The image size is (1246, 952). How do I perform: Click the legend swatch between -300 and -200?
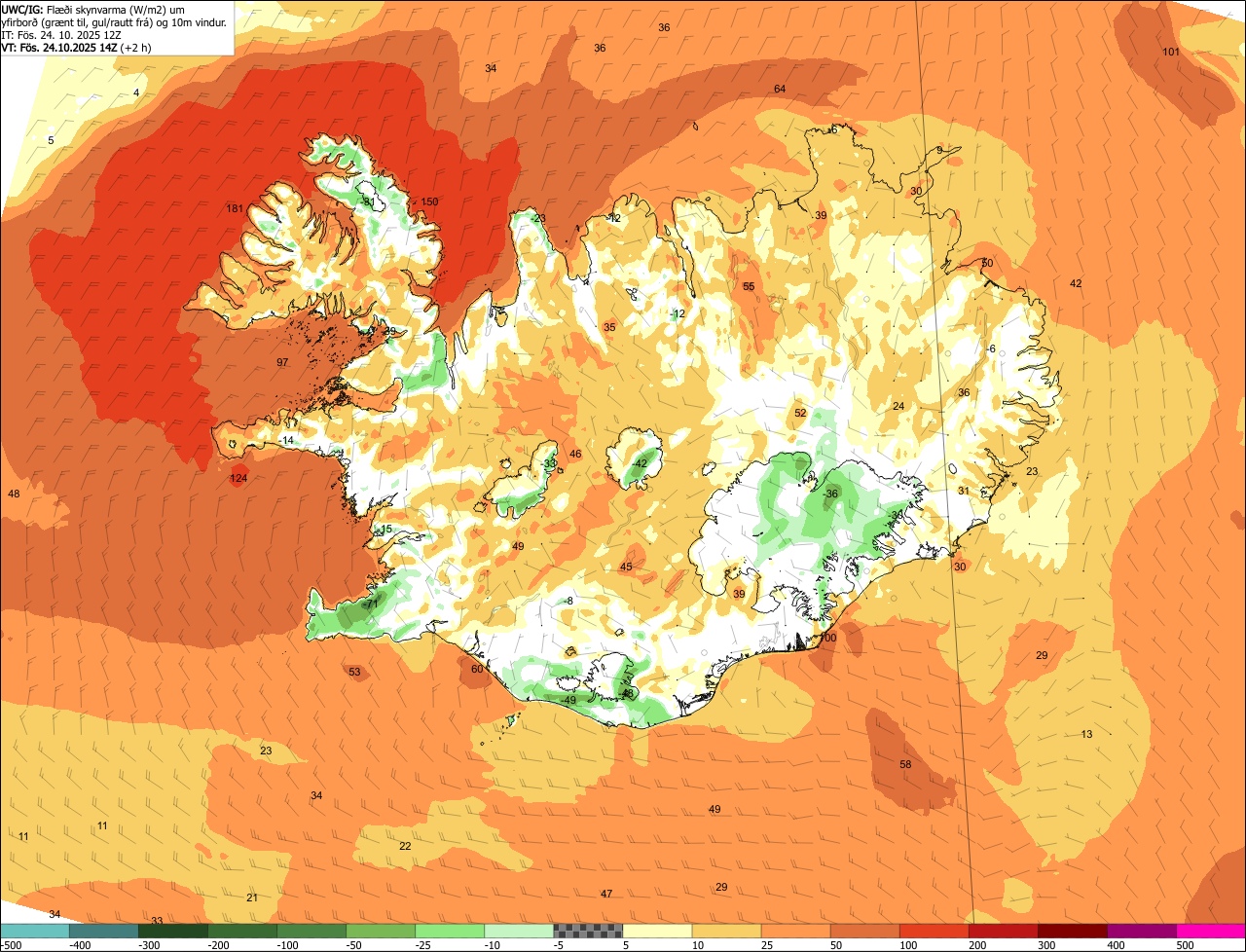[x=173, y=931]
